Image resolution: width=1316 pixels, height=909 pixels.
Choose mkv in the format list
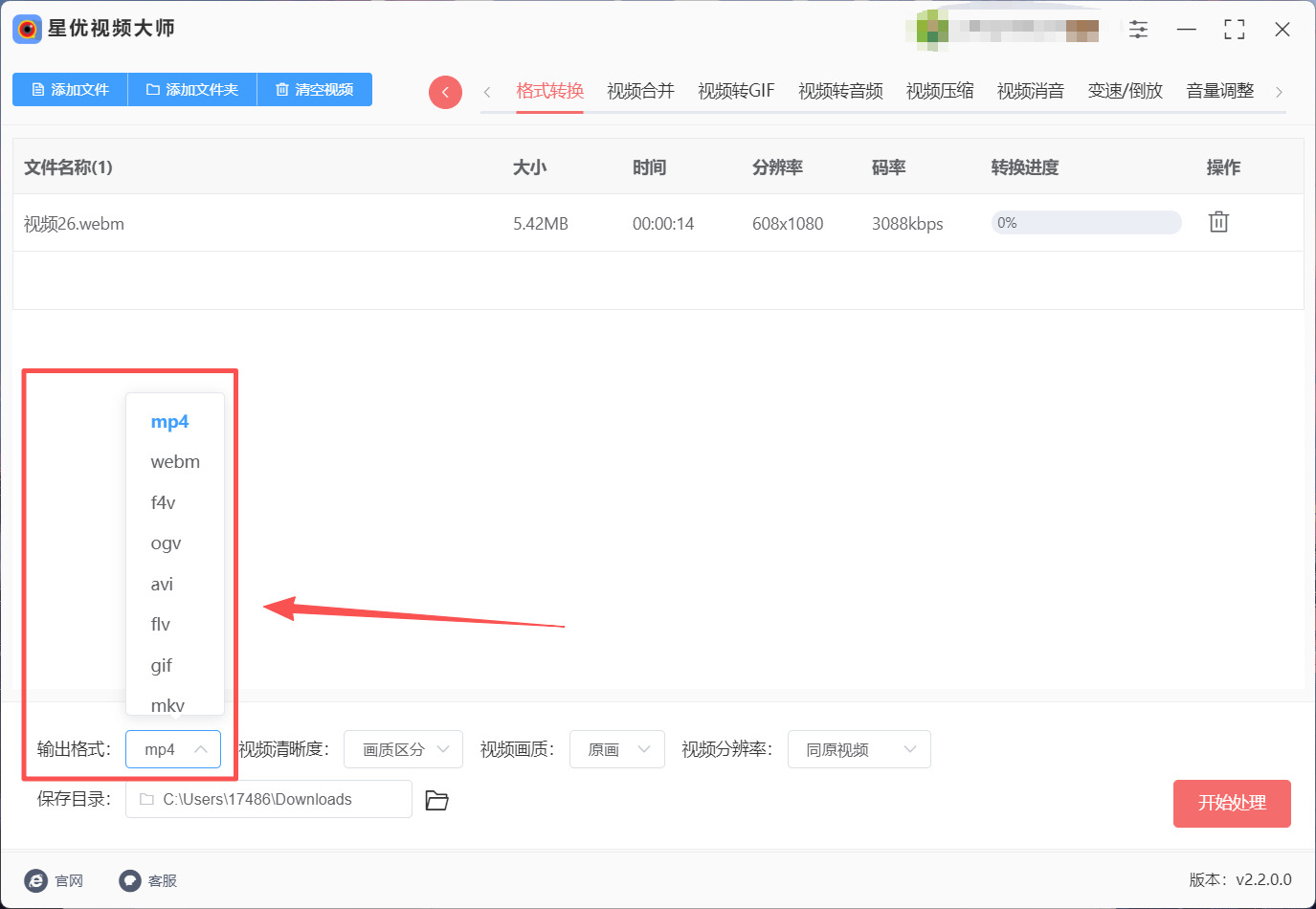coord(175,703)
